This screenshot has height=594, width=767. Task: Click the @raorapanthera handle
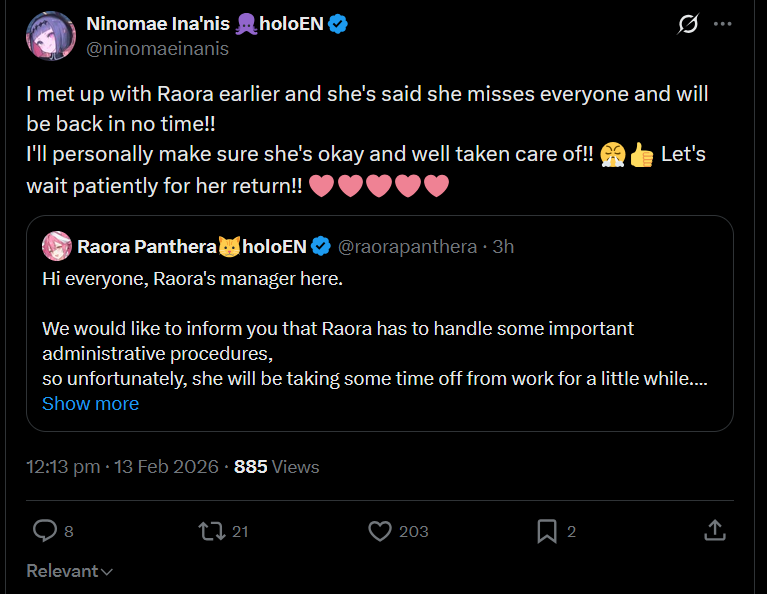click(407, 247)
